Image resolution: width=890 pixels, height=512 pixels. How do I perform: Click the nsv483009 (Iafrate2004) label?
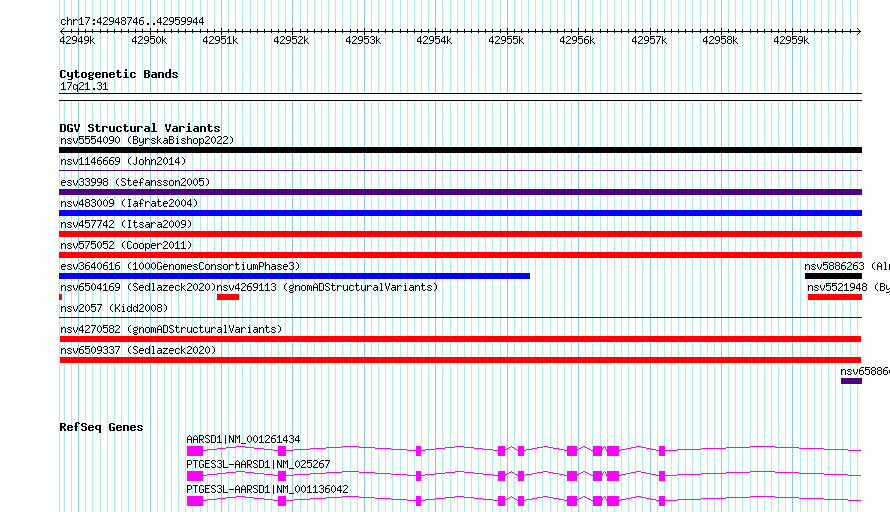coord(129,203)
